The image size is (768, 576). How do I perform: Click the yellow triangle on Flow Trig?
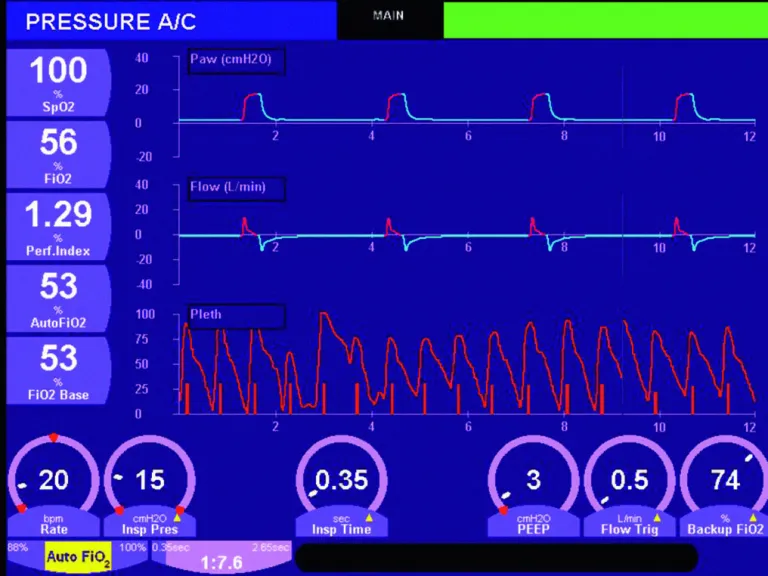[x=656, y=517]
